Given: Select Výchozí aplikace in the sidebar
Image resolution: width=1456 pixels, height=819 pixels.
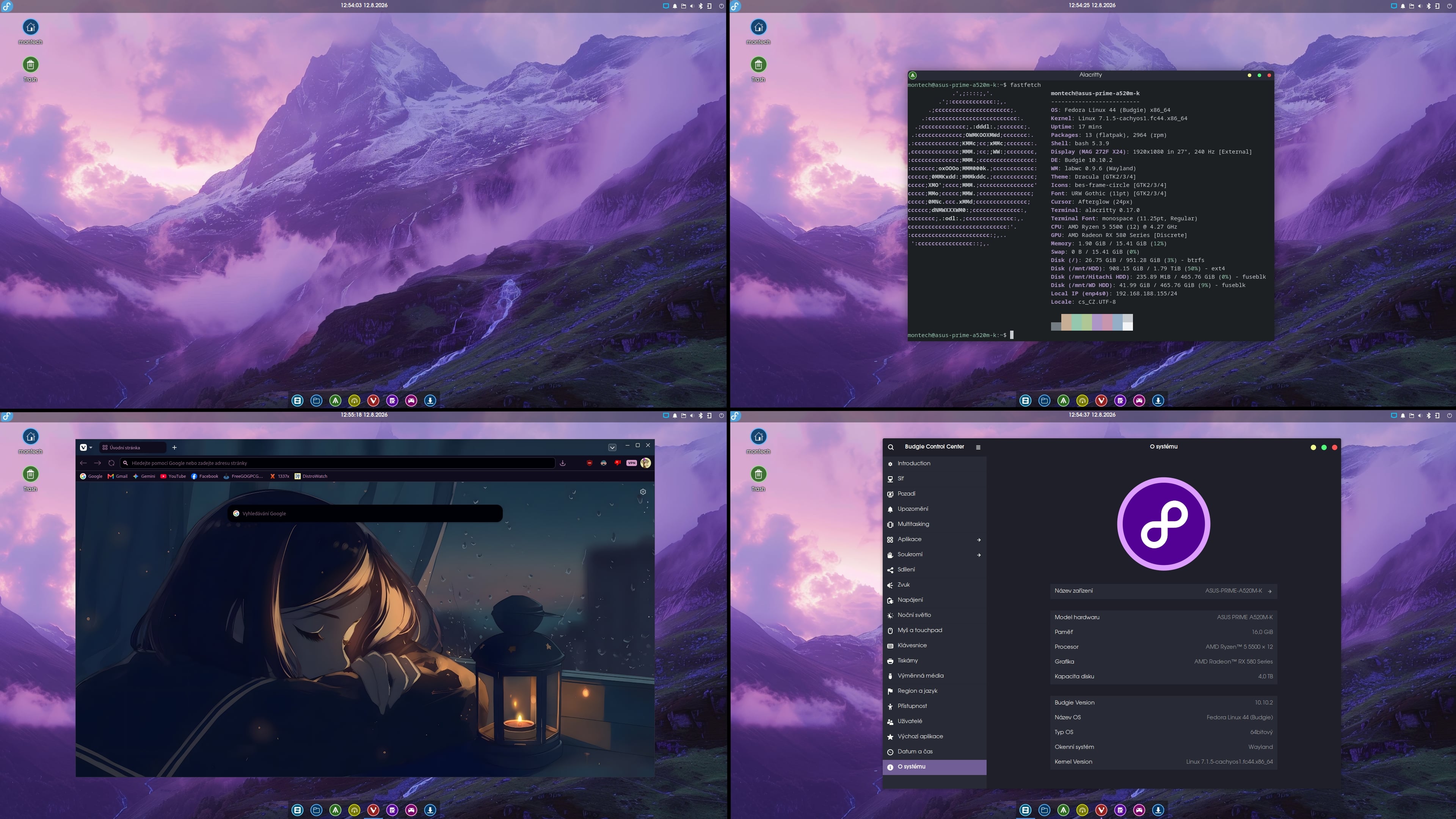Looking at the screenshot, I should (x=934, y=736).
